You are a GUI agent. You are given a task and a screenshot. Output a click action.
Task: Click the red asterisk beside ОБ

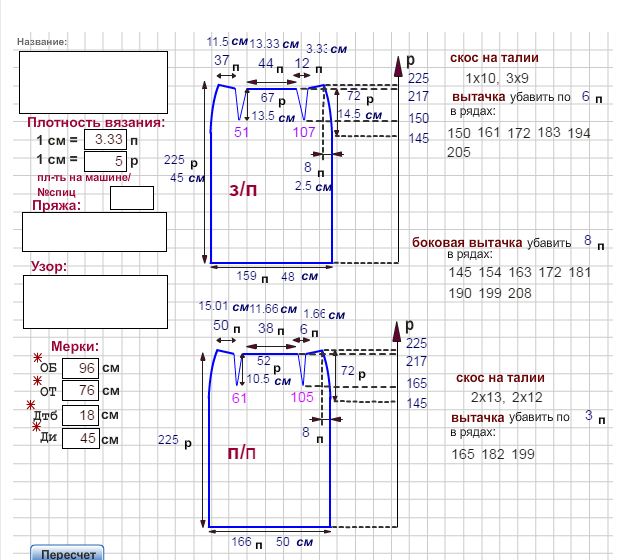coord(39,359)
